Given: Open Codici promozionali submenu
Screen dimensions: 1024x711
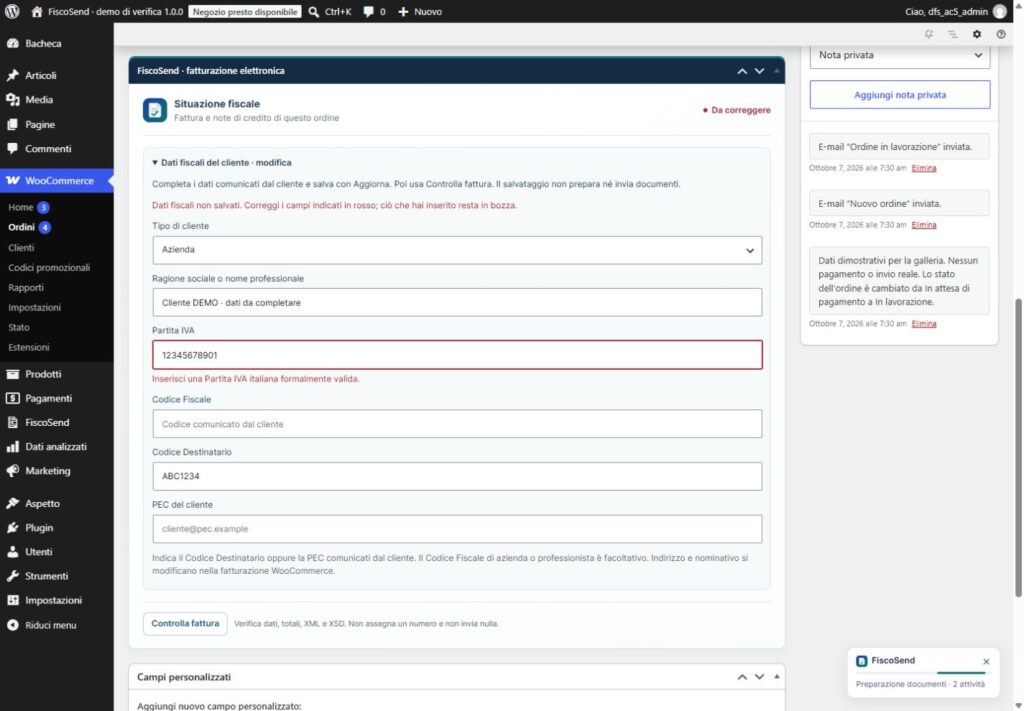Looking at the screenshot, I should coord(49,268).
